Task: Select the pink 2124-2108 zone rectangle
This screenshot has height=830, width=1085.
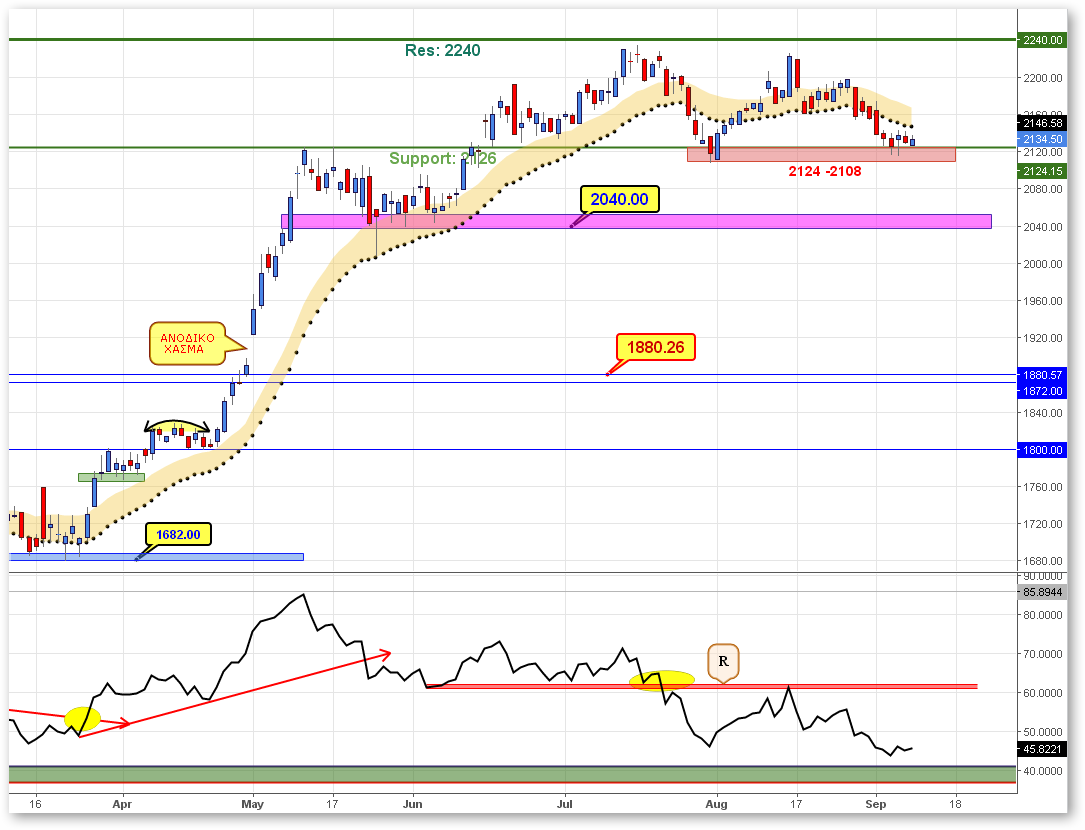Action: (x=820, y=155)
